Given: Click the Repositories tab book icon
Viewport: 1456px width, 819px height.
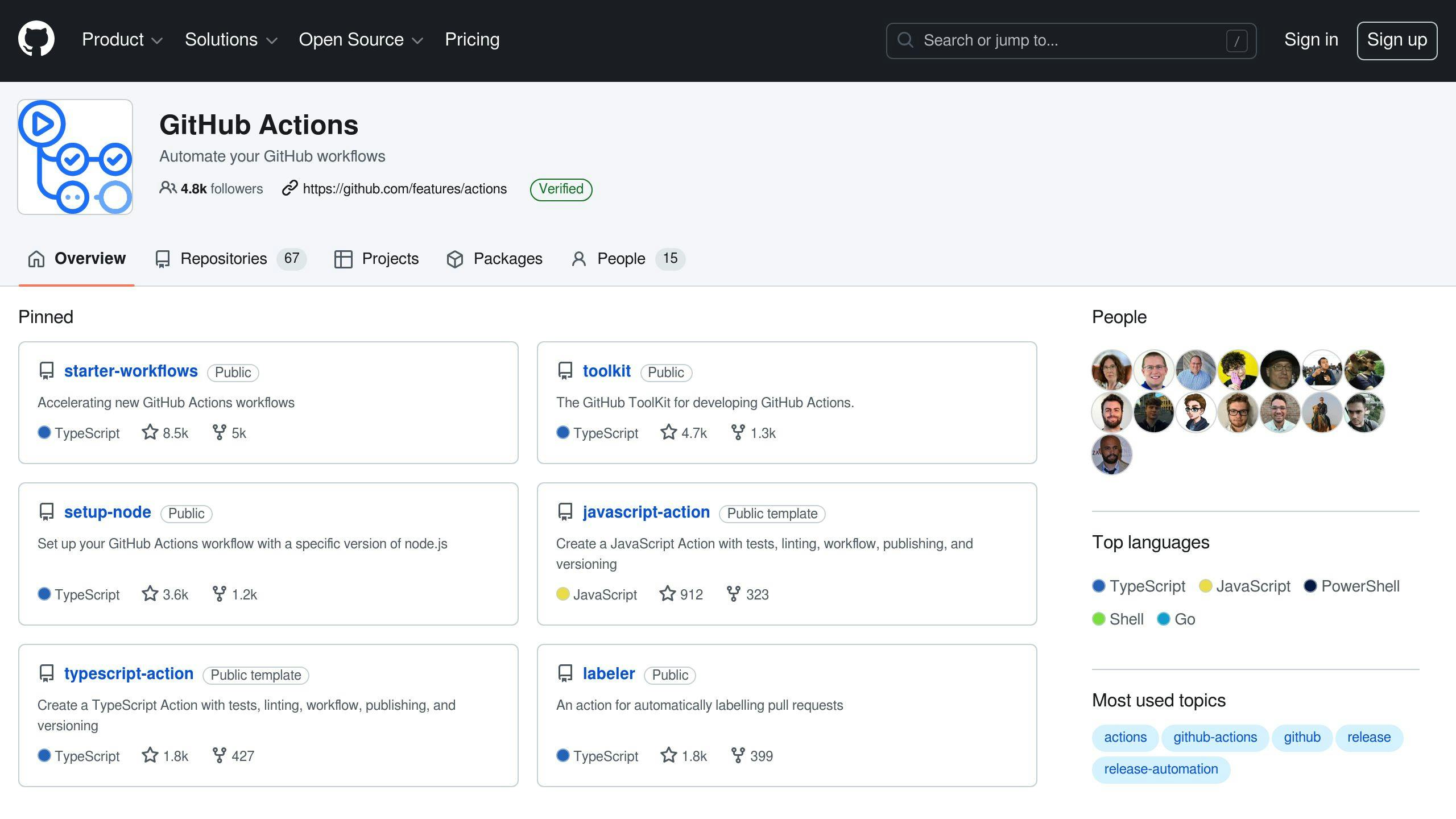Looking at the screenshot, I should pyautogui.click(x=162, y=259).
